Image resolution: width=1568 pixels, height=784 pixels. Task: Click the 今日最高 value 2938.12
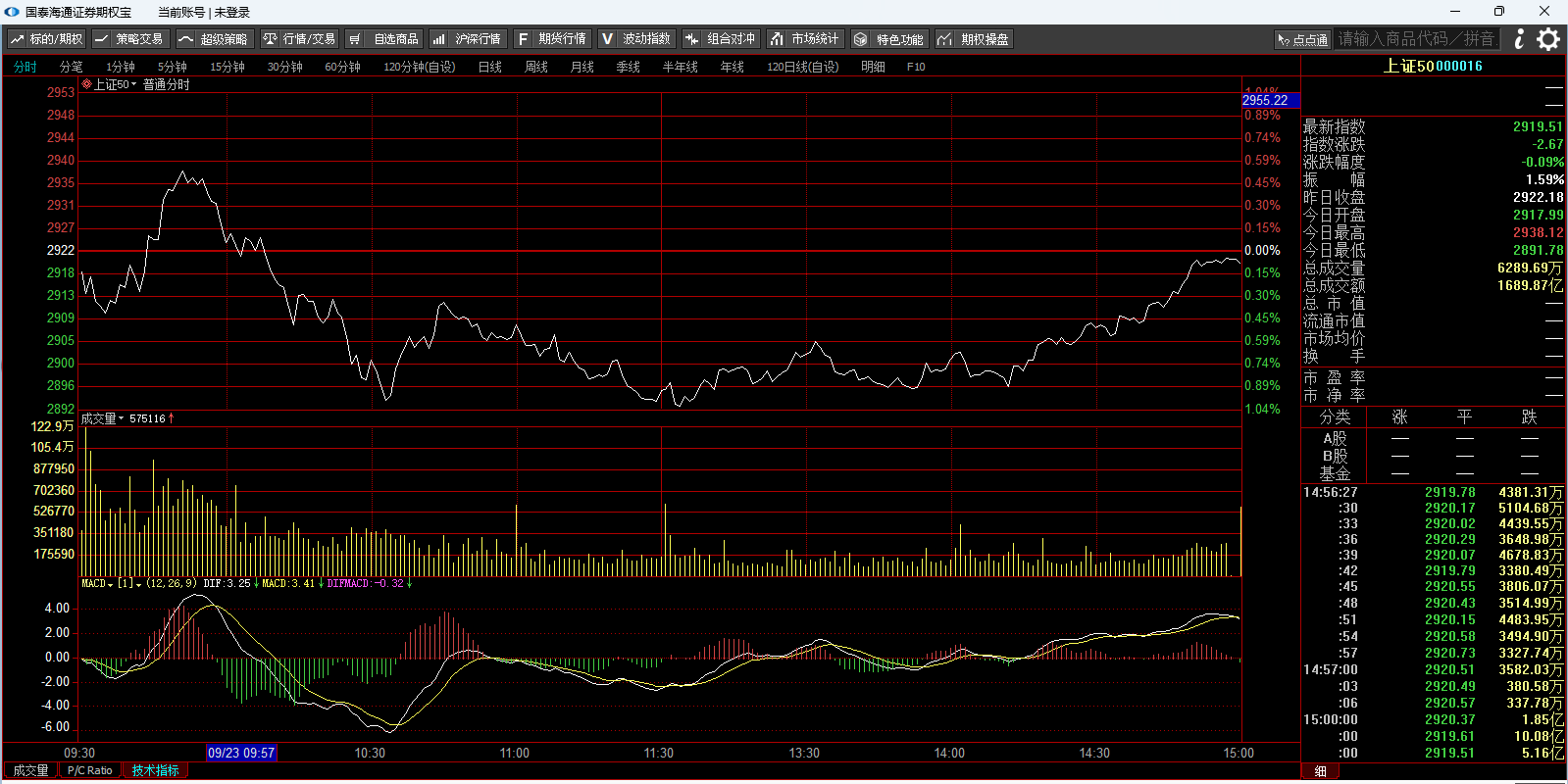click(1539, 232)
